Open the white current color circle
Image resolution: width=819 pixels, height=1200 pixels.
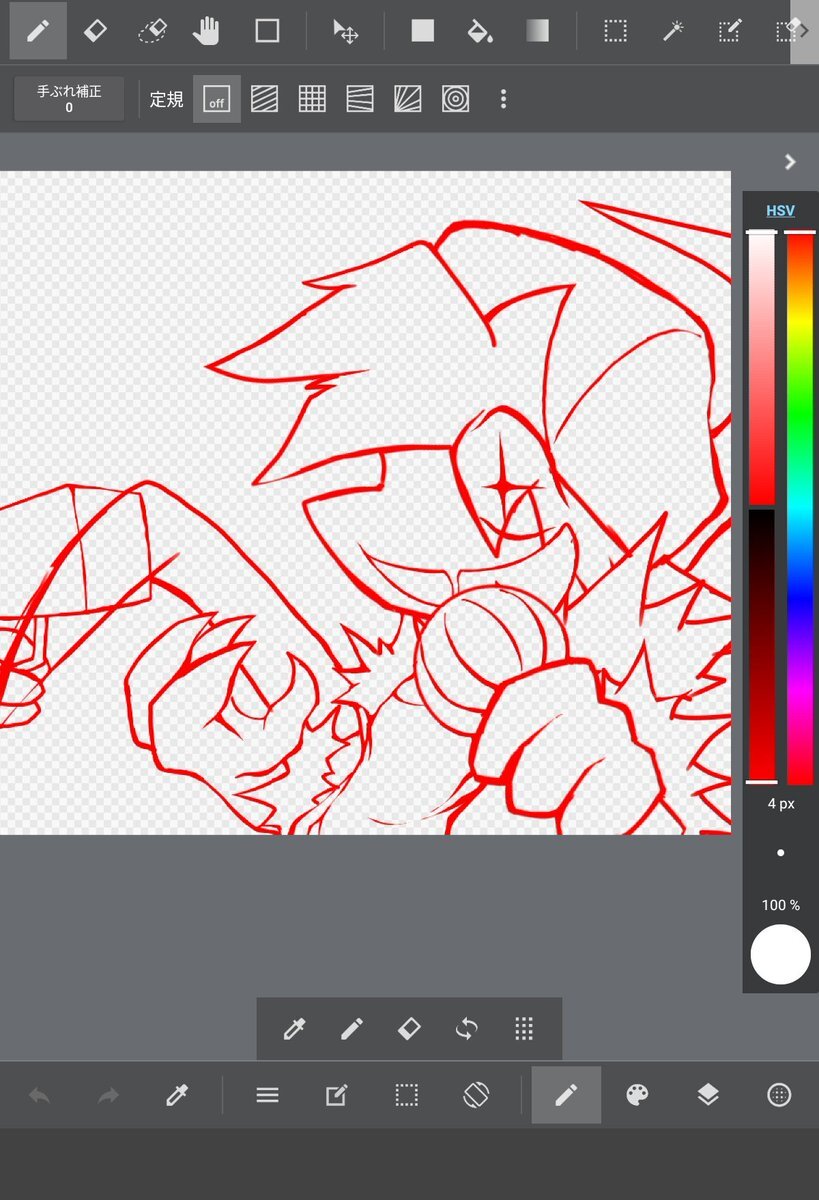780,955
